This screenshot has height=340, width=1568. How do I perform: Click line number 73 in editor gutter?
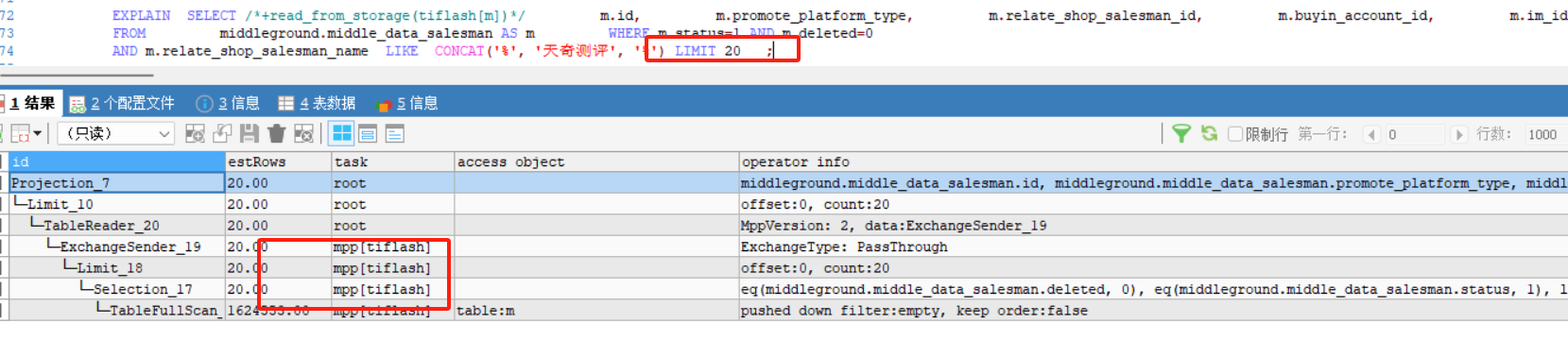pos(7,33)
